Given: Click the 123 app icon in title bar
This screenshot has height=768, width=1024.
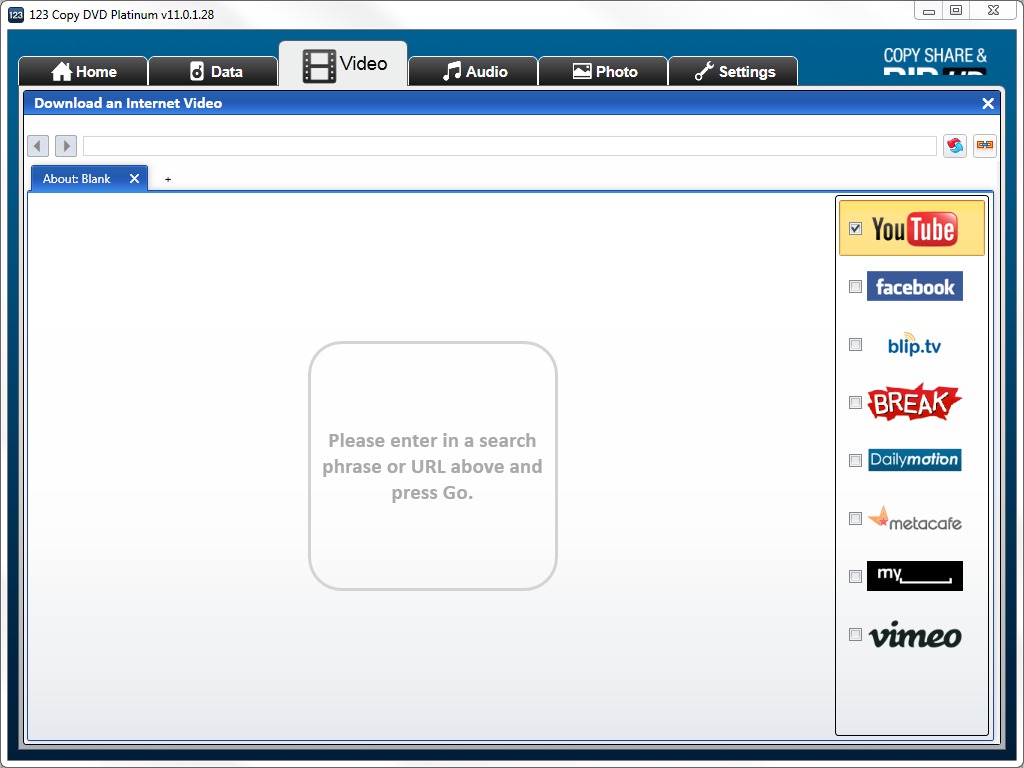Looking at the screenshot, I should [x=16, y=14].
